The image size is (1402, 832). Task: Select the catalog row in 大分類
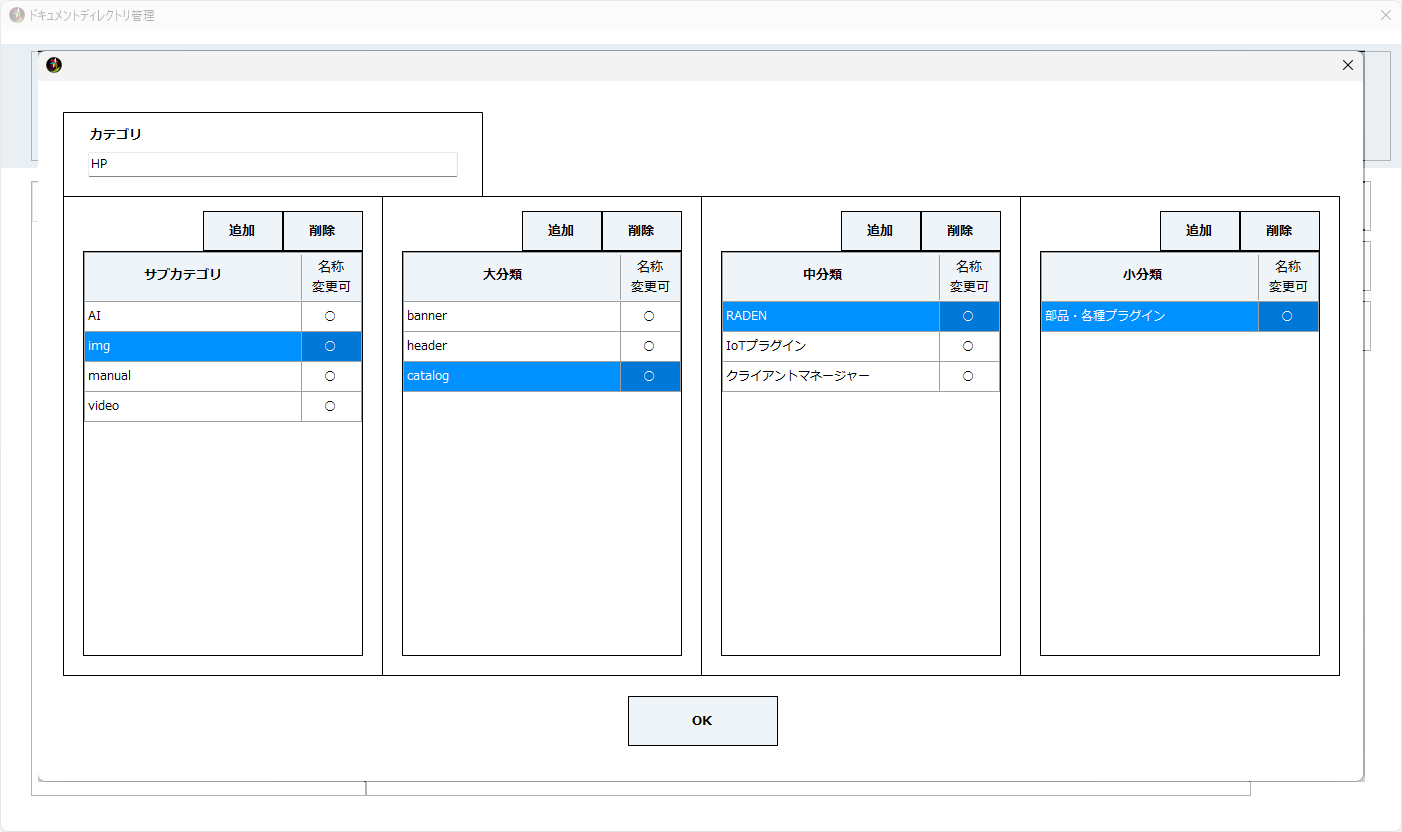tap(542, 376)
